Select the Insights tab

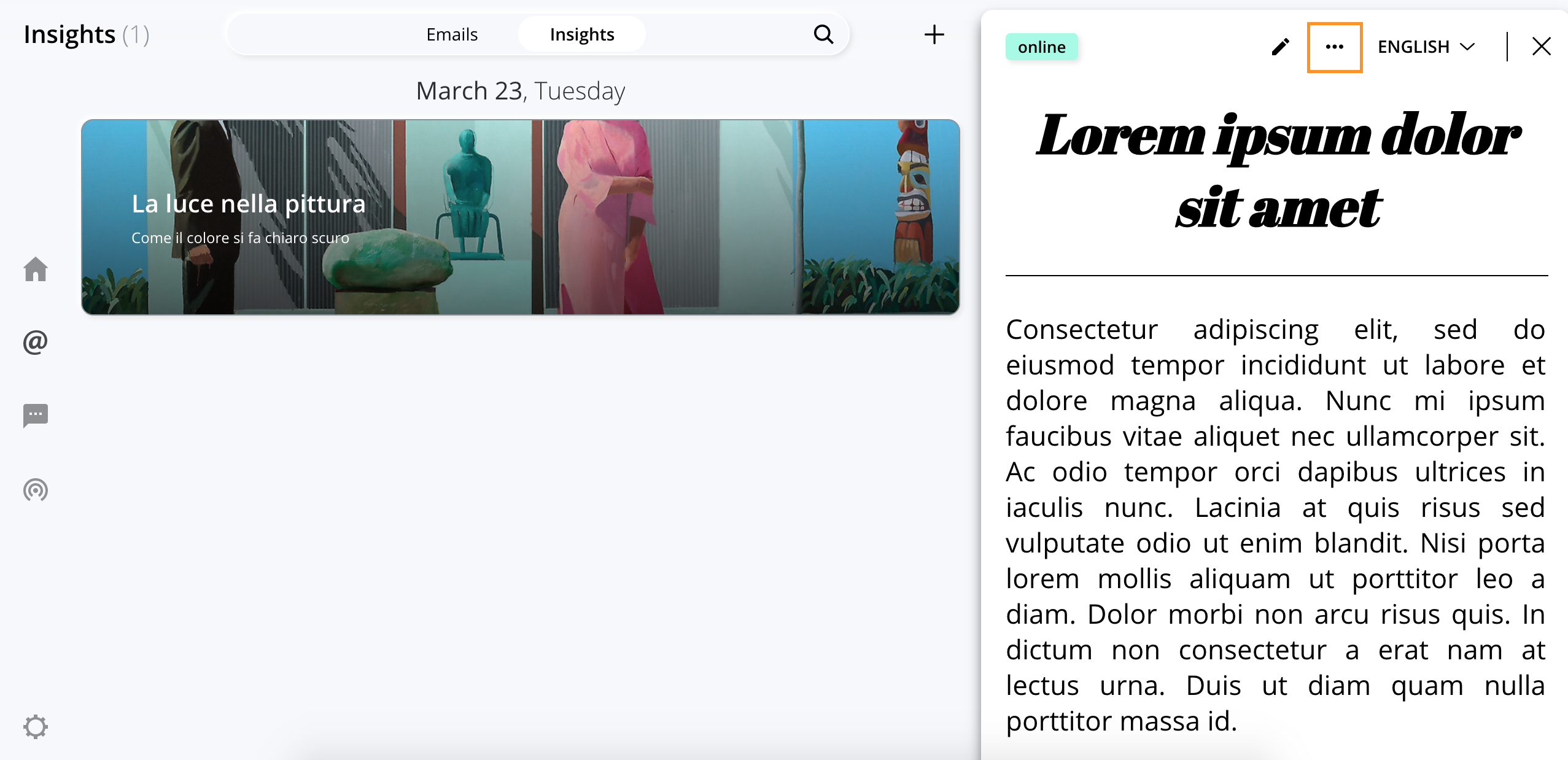[582, 34]
